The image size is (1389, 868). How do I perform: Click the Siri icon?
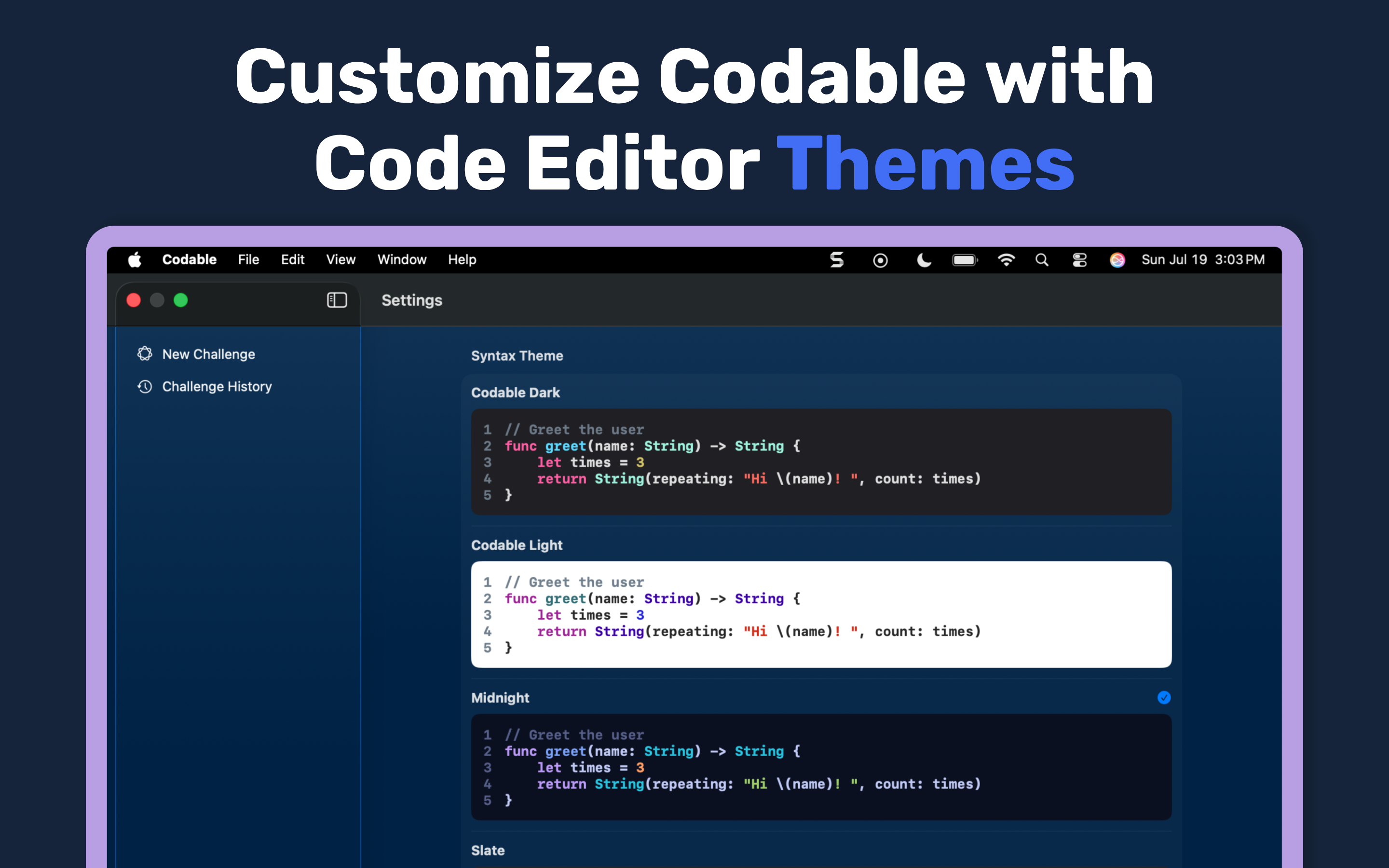point(1117,260)
